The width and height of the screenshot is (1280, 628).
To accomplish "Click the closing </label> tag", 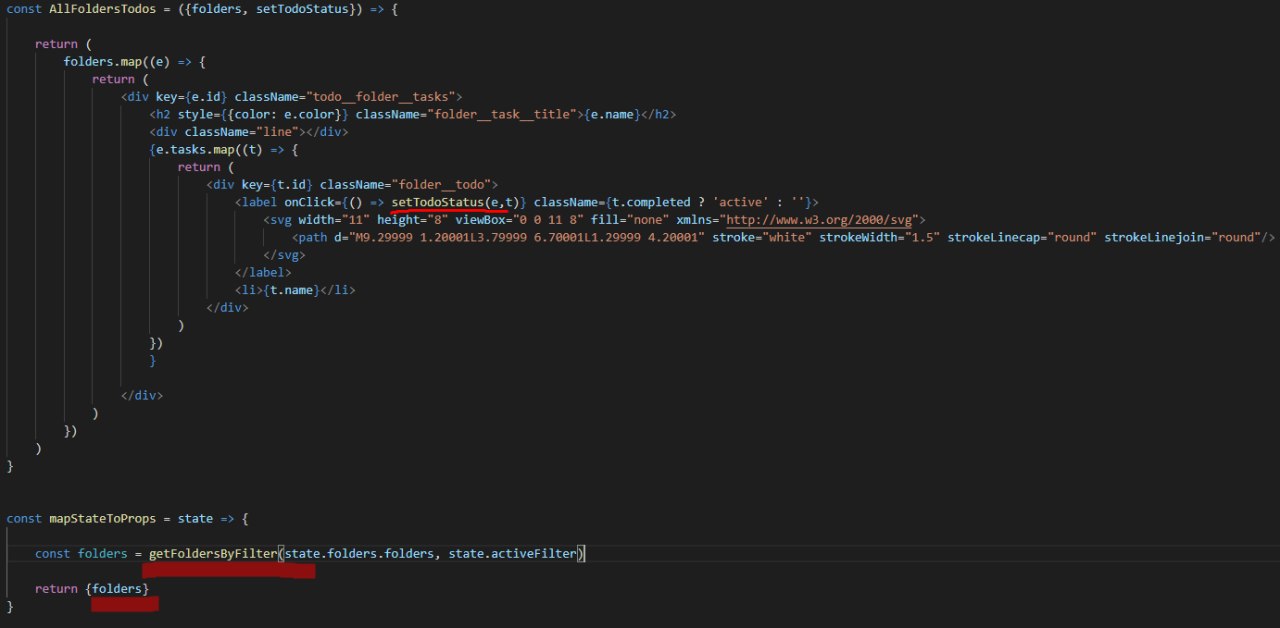I will (263, 273).
